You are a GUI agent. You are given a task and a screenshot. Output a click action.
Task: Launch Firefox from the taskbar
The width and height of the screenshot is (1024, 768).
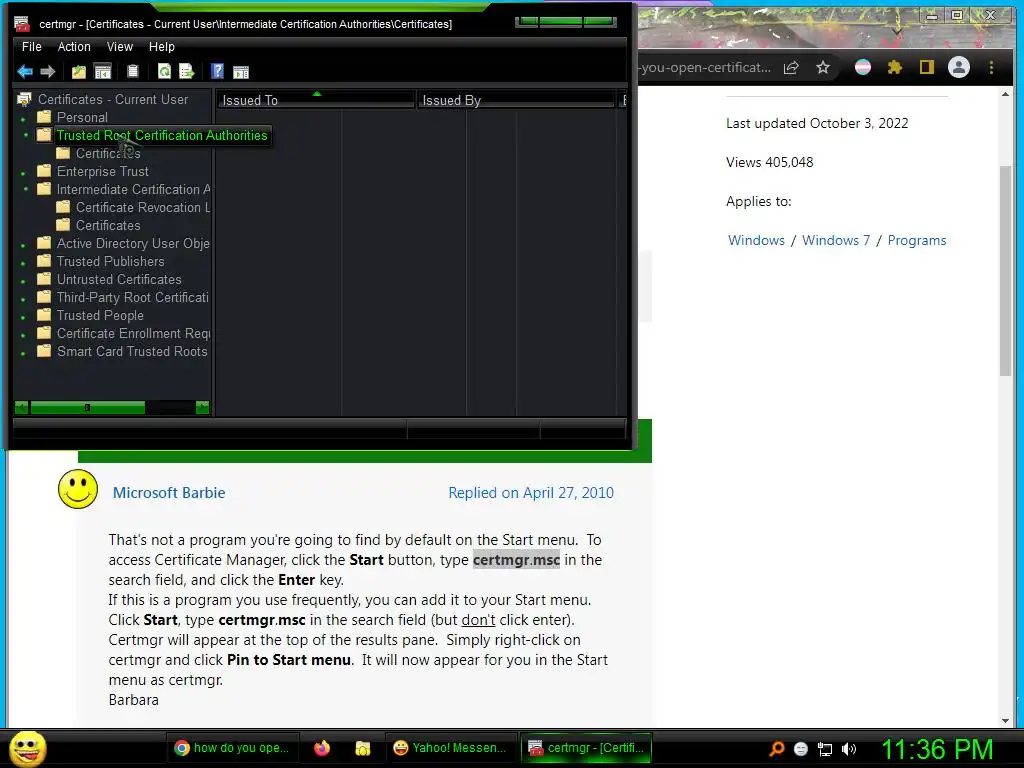[x=322, y=748]
